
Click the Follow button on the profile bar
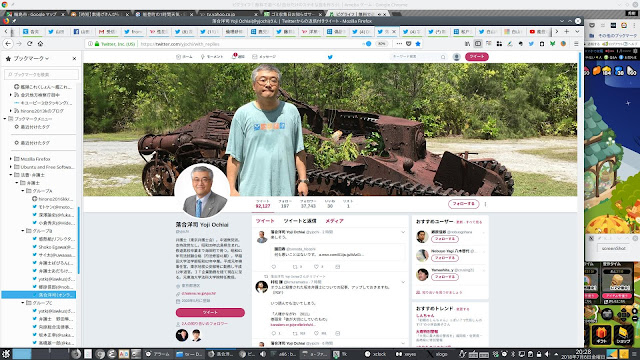(463, 203)
